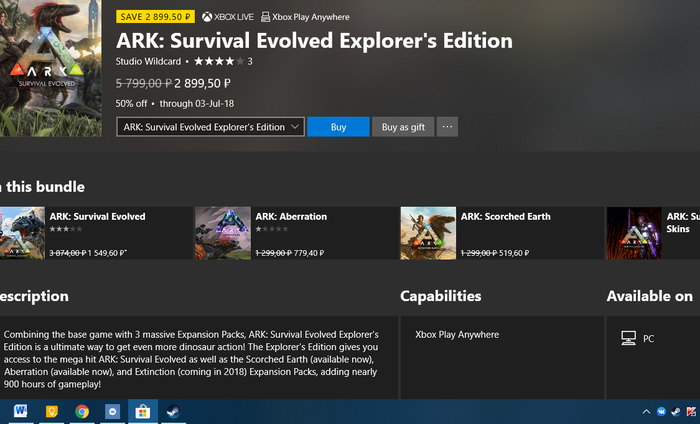The width and height of the screenshot is (700, 424).
Task: Click the Steam icon in system tray
Action: click(676, 411)
